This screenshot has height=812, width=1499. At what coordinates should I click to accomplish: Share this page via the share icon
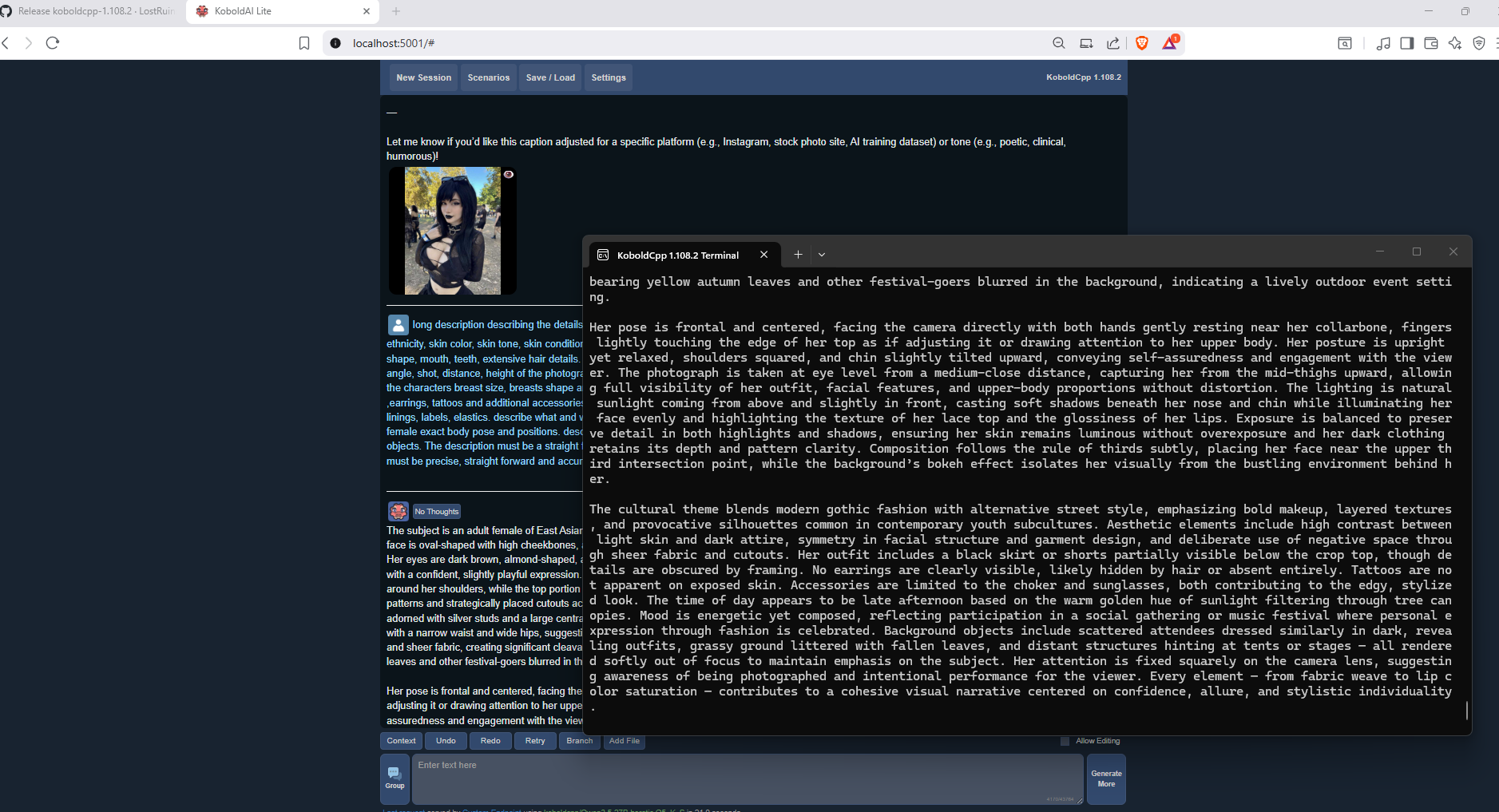pyautogui.click(x=1113, y=43)
